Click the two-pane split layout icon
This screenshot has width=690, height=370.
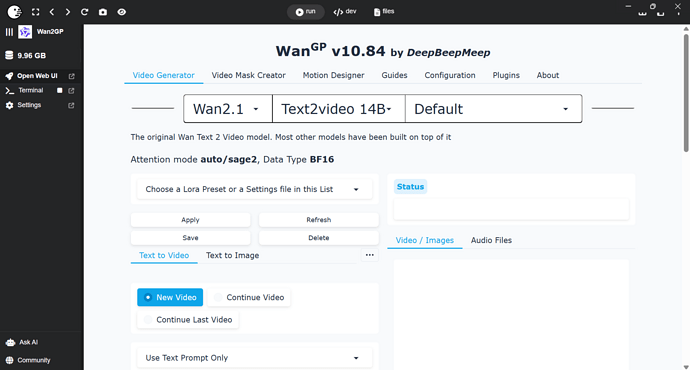661,14
